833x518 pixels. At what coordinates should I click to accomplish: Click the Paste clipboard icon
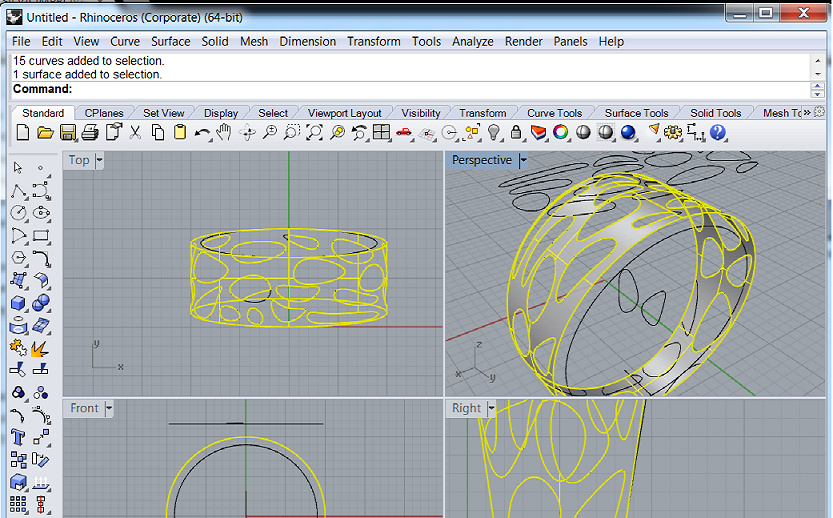[180, 132]
